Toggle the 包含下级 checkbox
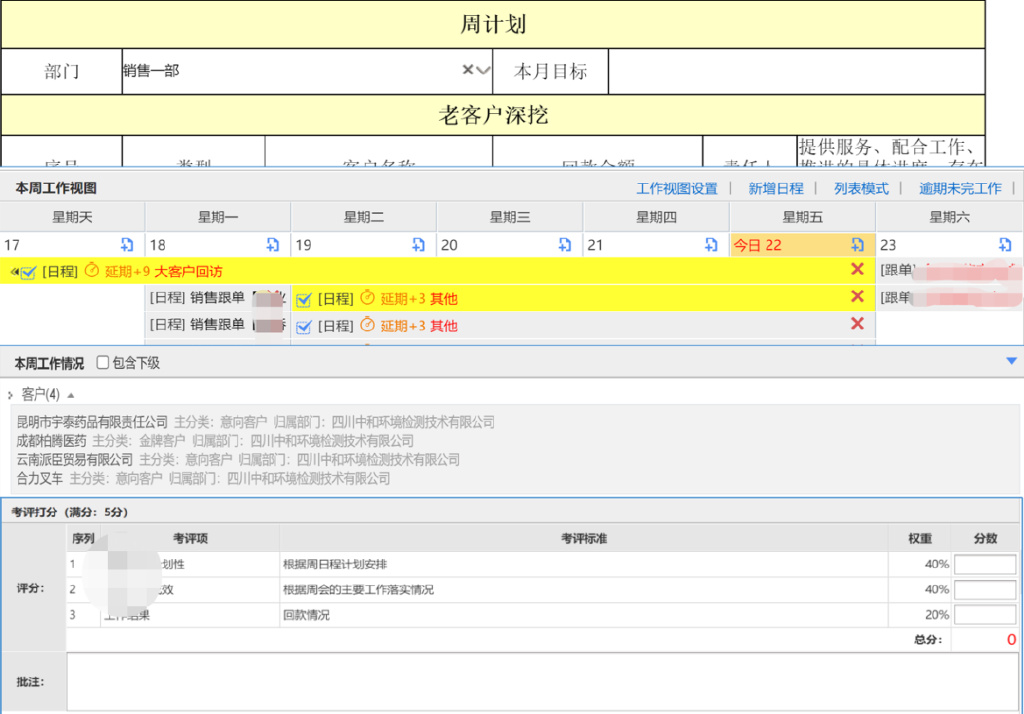The height and width of the screenshot is (714, 1024). (103, 363)
